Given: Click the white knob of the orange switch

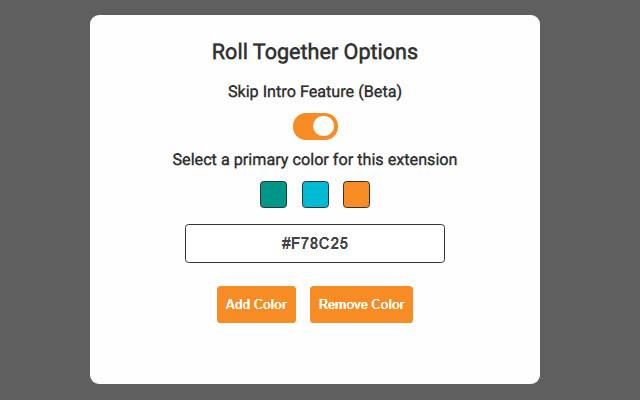Looking at the screenshot, I should coord(324,127).
